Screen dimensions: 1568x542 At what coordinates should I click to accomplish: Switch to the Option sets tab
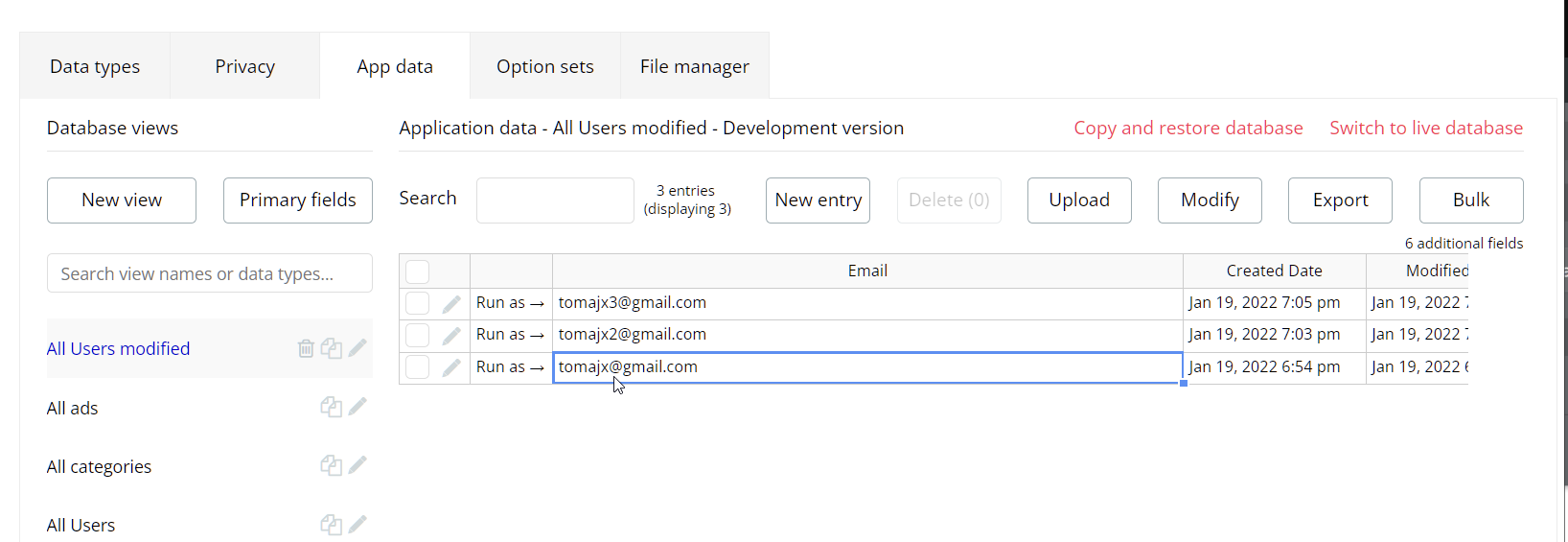coord(544,66)
